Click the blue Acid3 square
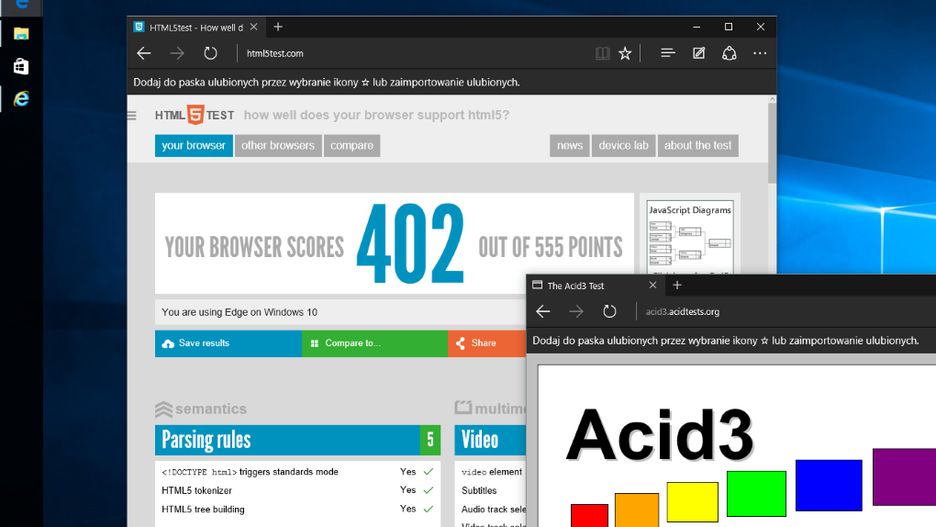This screenshot has width=936, height=527. click(829, 485)
